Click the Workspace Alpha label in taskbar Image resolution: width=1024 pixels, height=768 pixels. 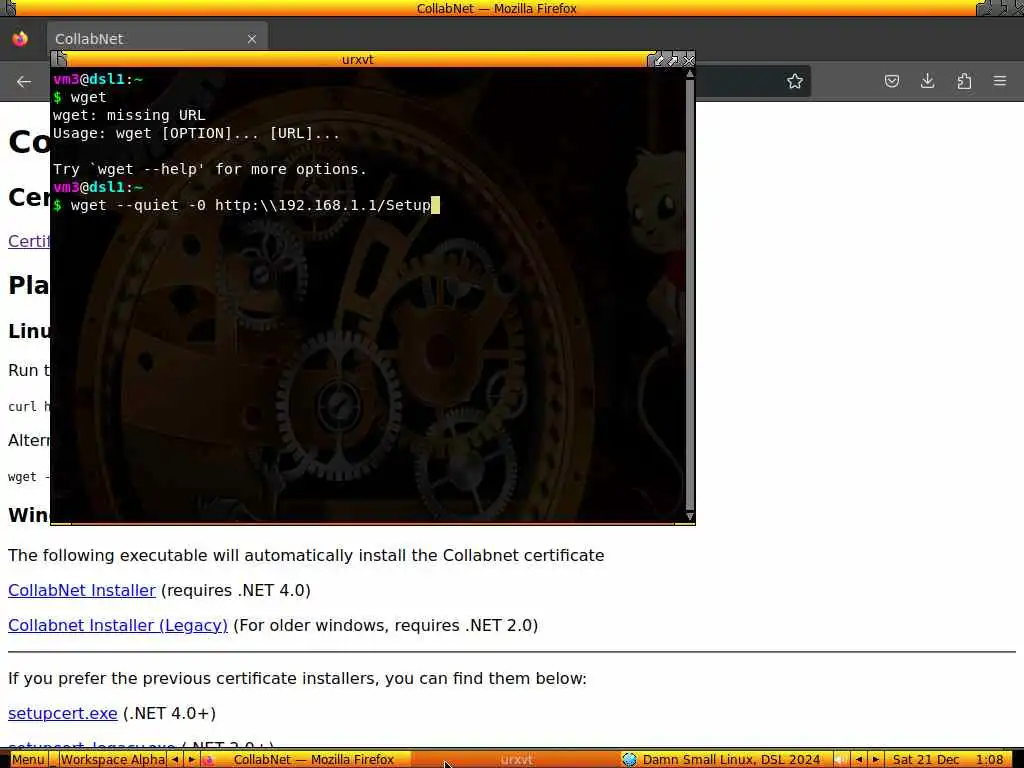click(112, 760)
